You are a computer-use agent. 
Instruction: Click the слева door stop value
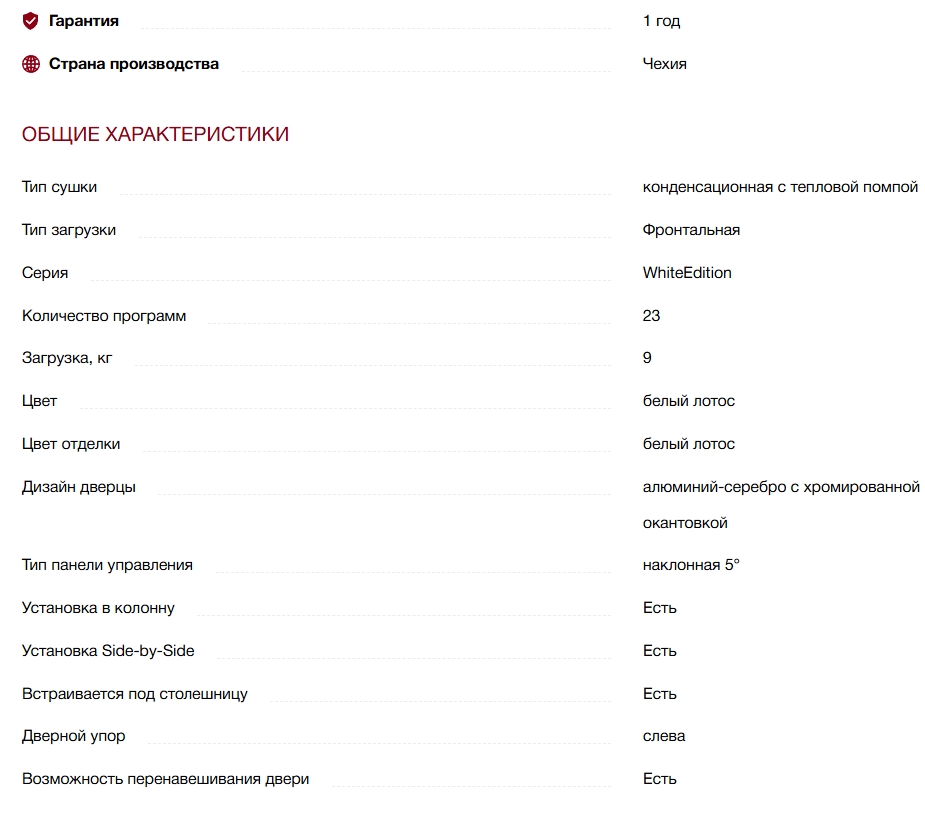pos(664,736)
